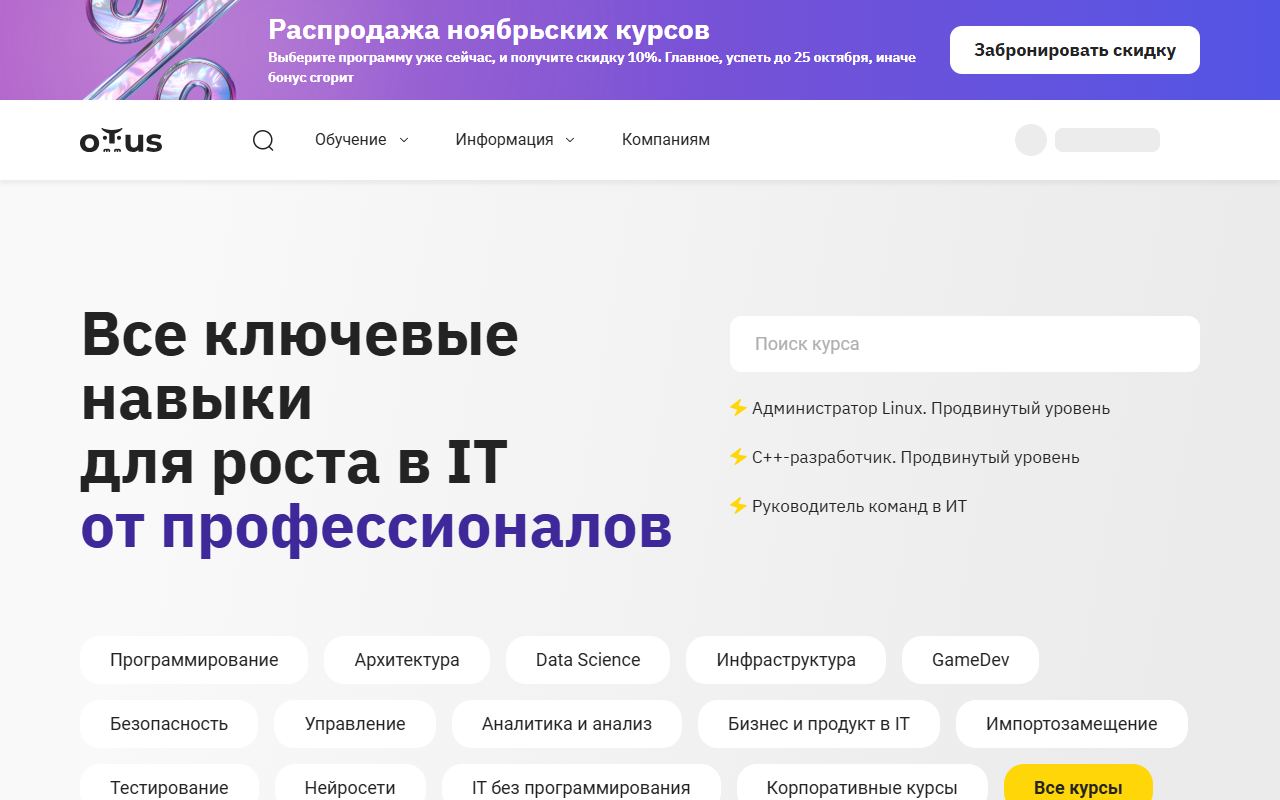Image resolution: width=1280 pixels, height=800 pixels.
Task: Select the Data Science category
Action: [588, 660]
